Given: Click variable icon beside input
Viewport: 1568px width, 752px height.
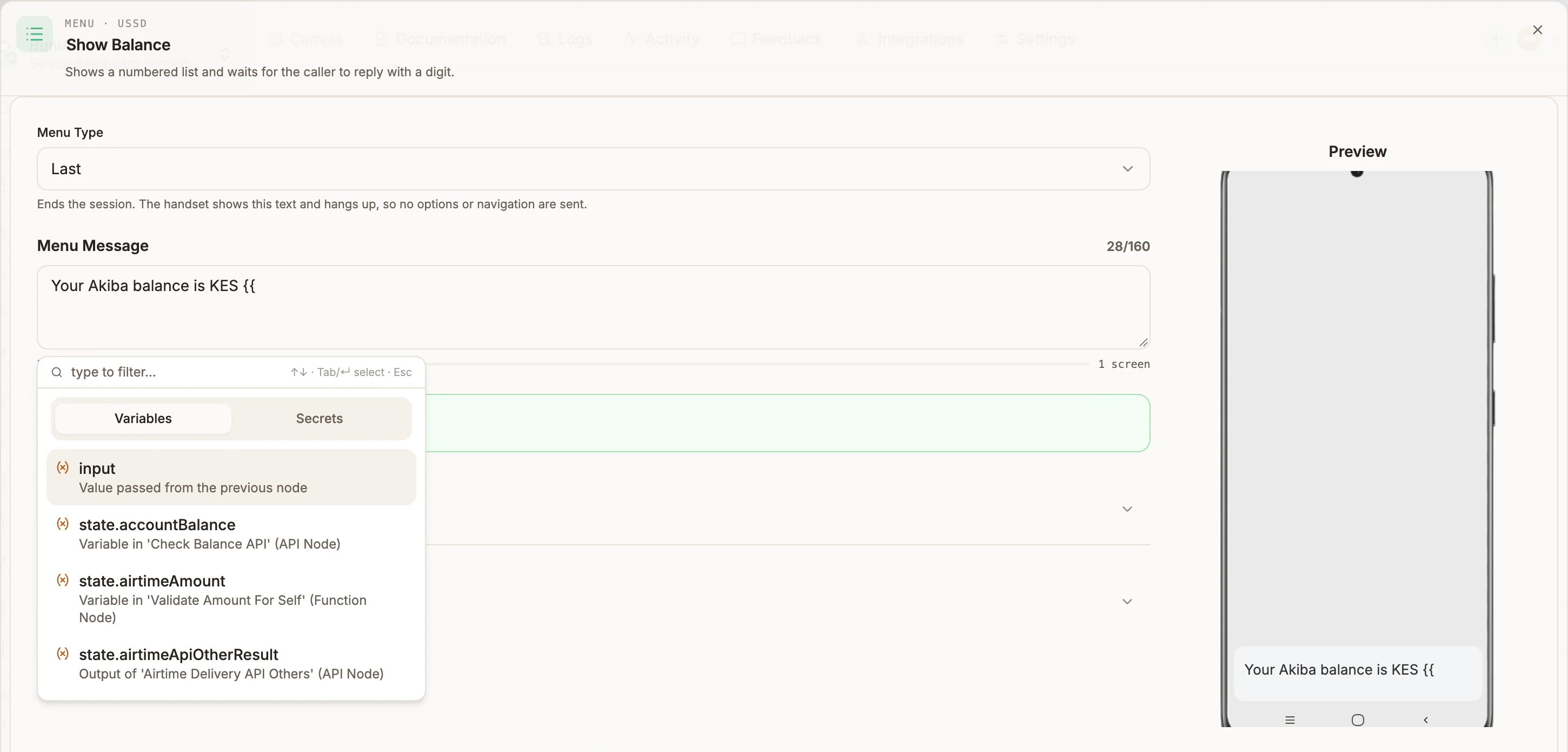Looking at the screenshot, I should 63,467.
